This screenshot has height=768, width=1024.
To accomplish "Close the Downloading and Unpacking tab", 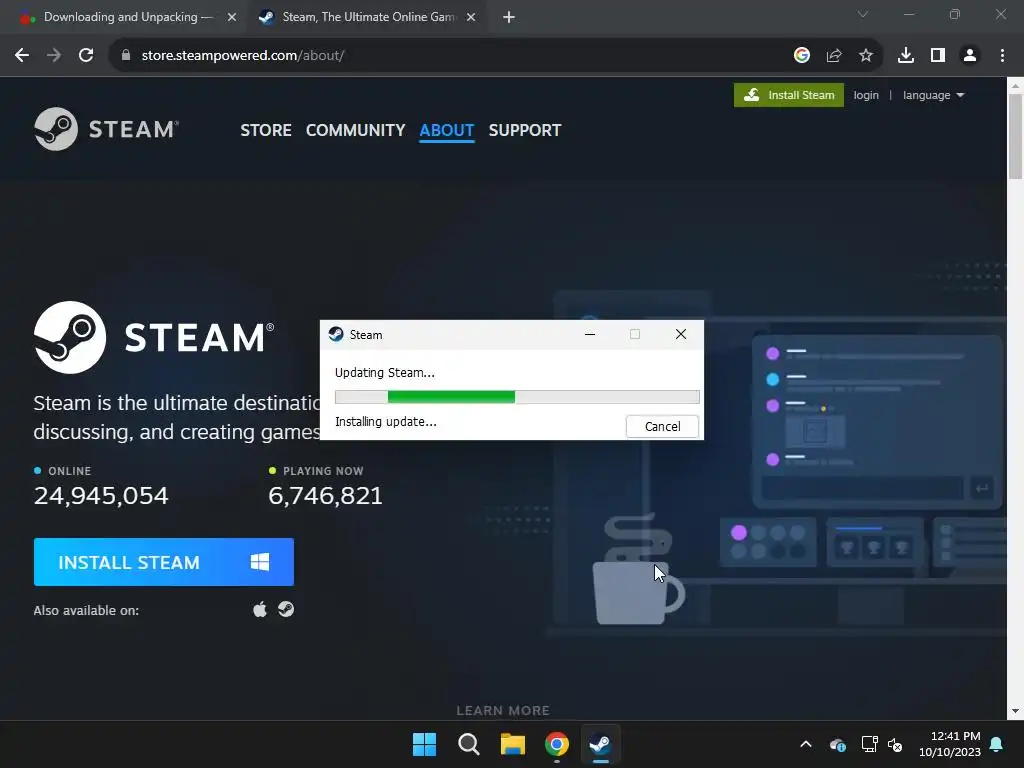I will [232, 18].
